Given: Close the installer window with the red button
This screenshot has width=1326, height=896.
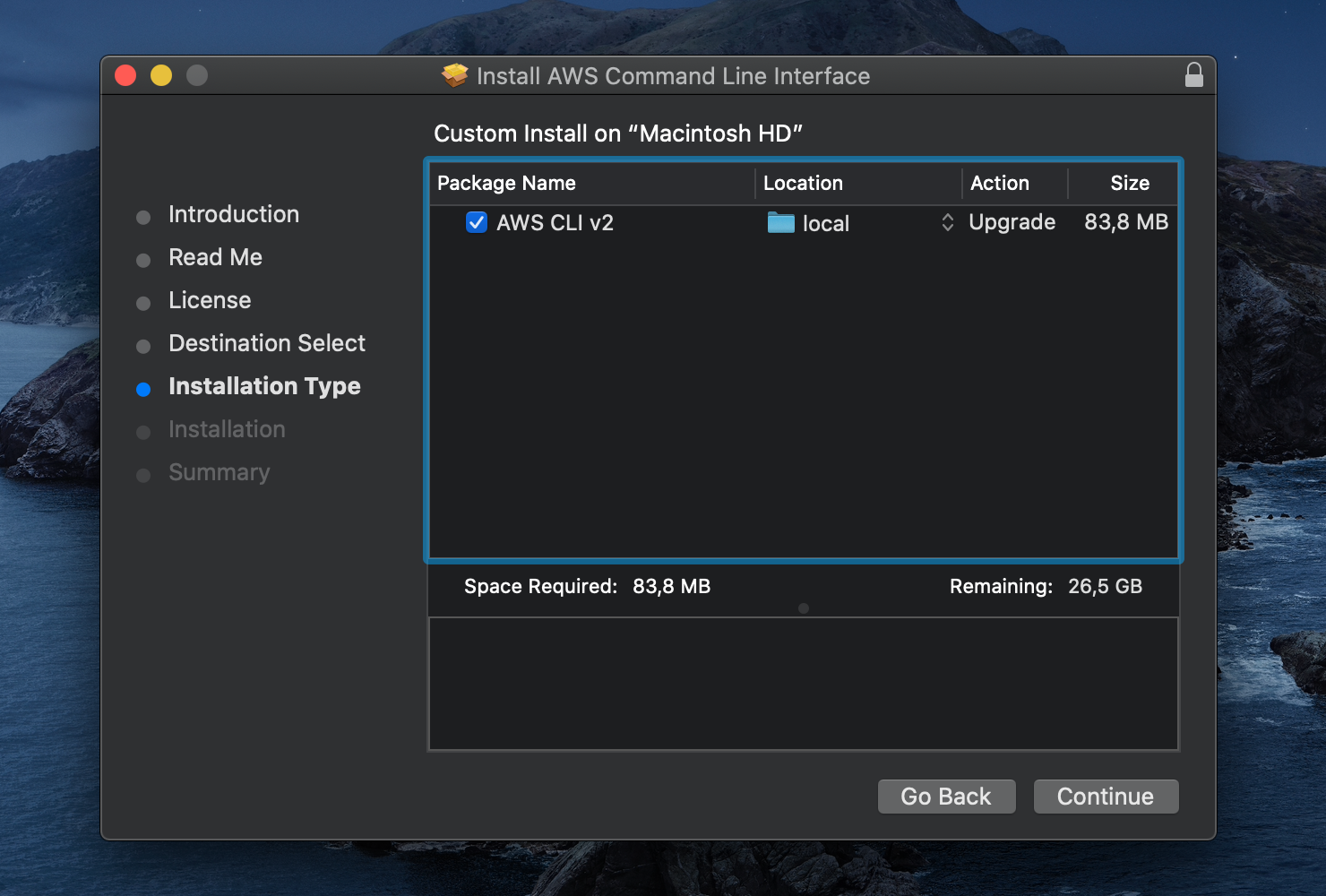Looking at the screenshot, I should point(125,75).
